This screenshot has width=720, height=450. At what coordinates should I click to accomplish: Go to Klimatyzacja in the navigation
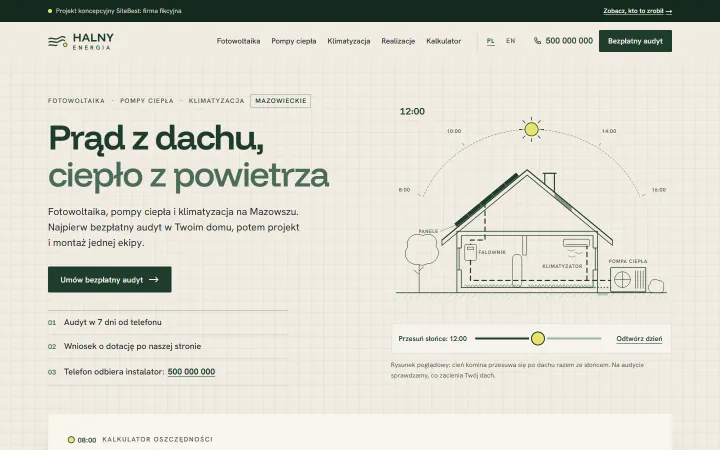(349, 41)
